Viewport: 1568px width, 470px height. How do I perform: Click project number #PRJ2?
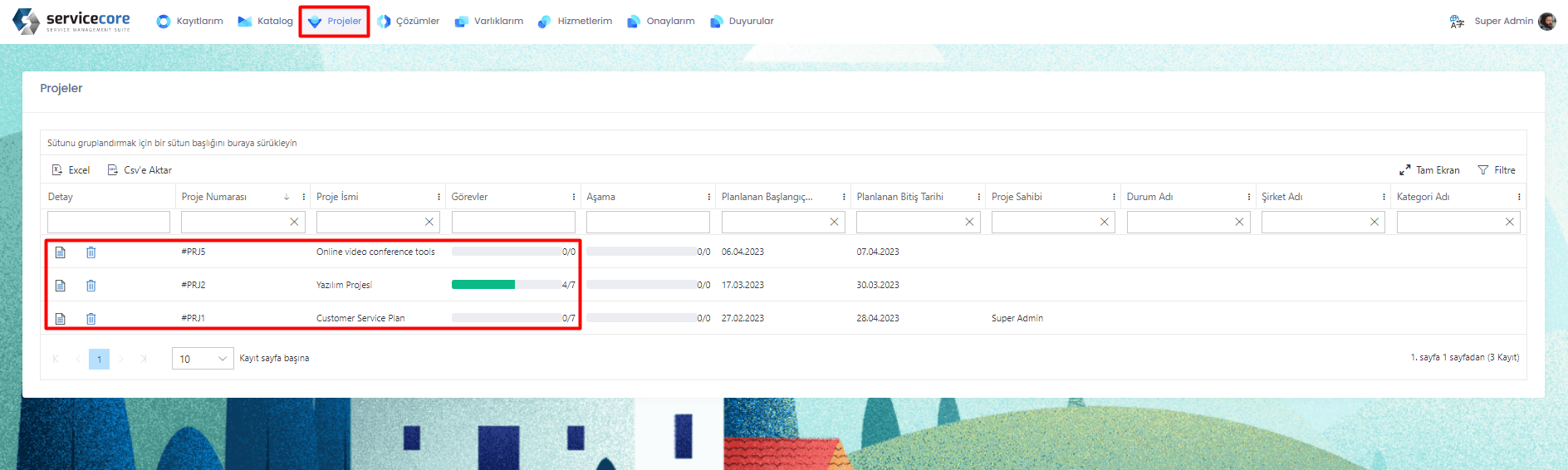(194, 285)
